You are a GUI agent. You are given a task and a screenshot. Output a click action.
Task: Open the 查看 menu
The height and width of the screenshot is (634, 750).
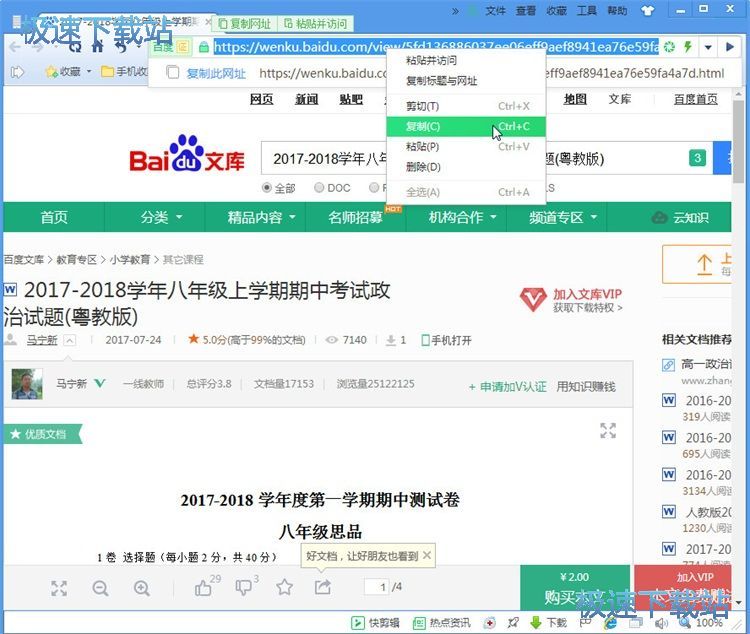coord(526,10)
